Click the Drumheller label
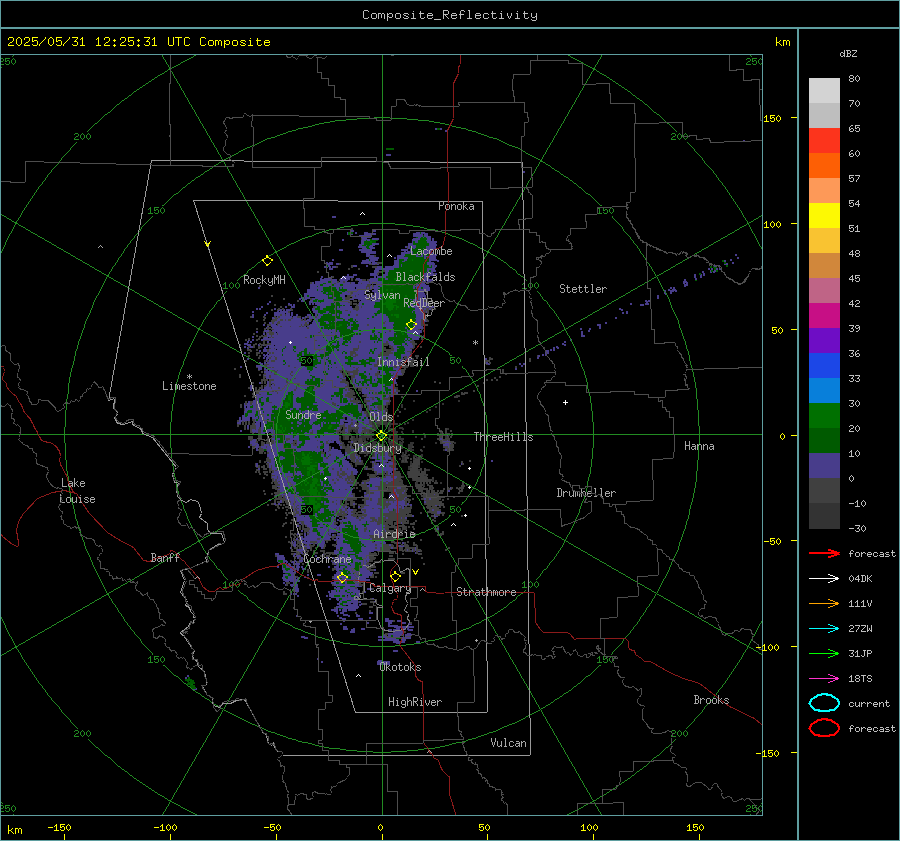Image resolution: width=900 pixels, height=841 pixels. tap(586, 493)
